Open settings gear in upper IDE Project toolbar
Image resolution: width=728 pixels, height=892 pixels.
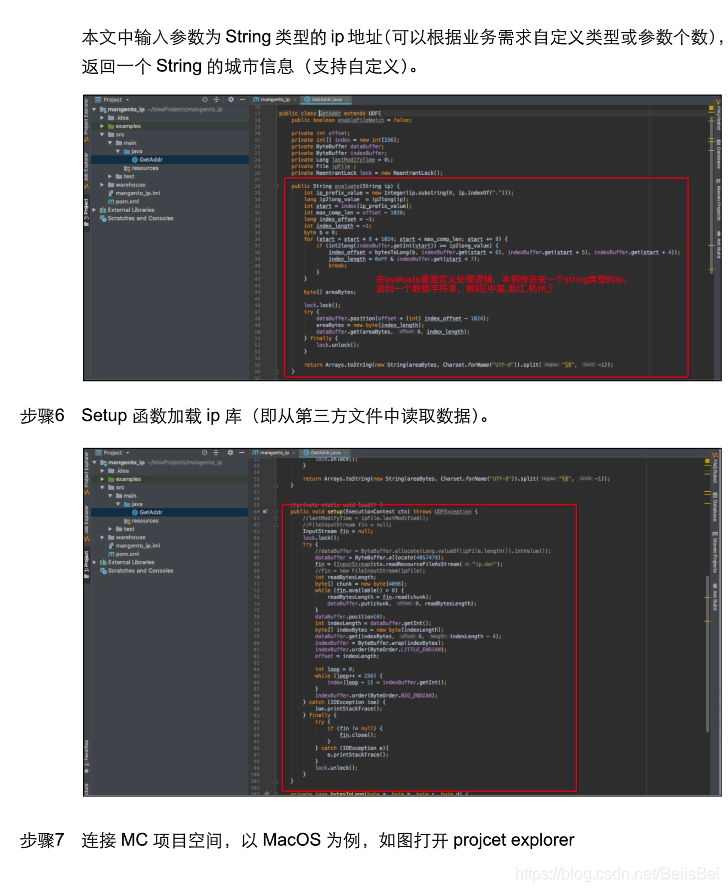click(x=230, y=100)
